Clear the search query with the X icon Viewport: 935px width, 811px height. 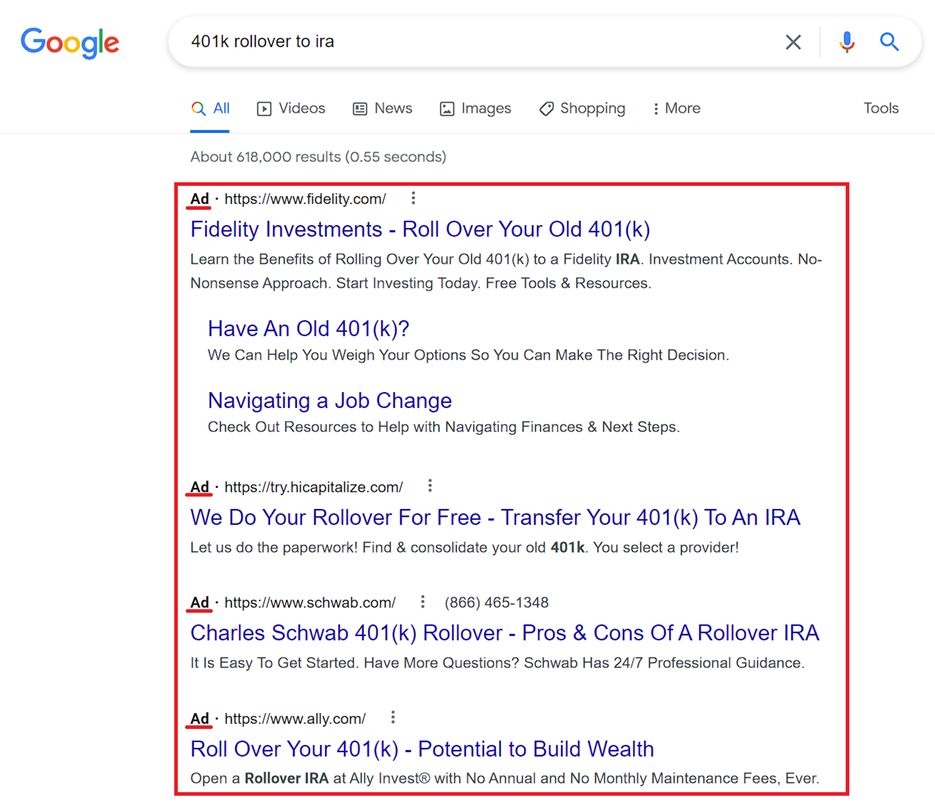pyautogui.click(x=793, y=42)
